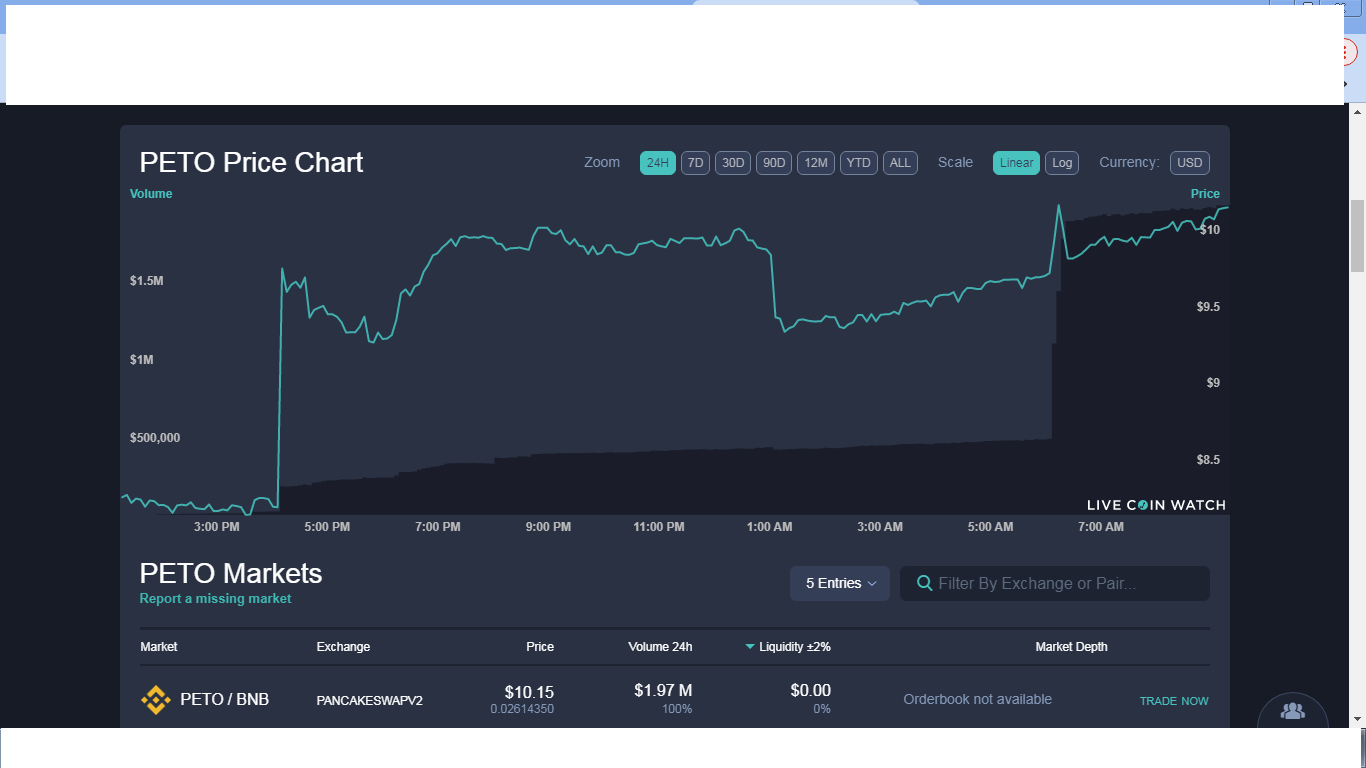
Task: Click the 1:00 AM time axis label
Action: coord(769,527)
